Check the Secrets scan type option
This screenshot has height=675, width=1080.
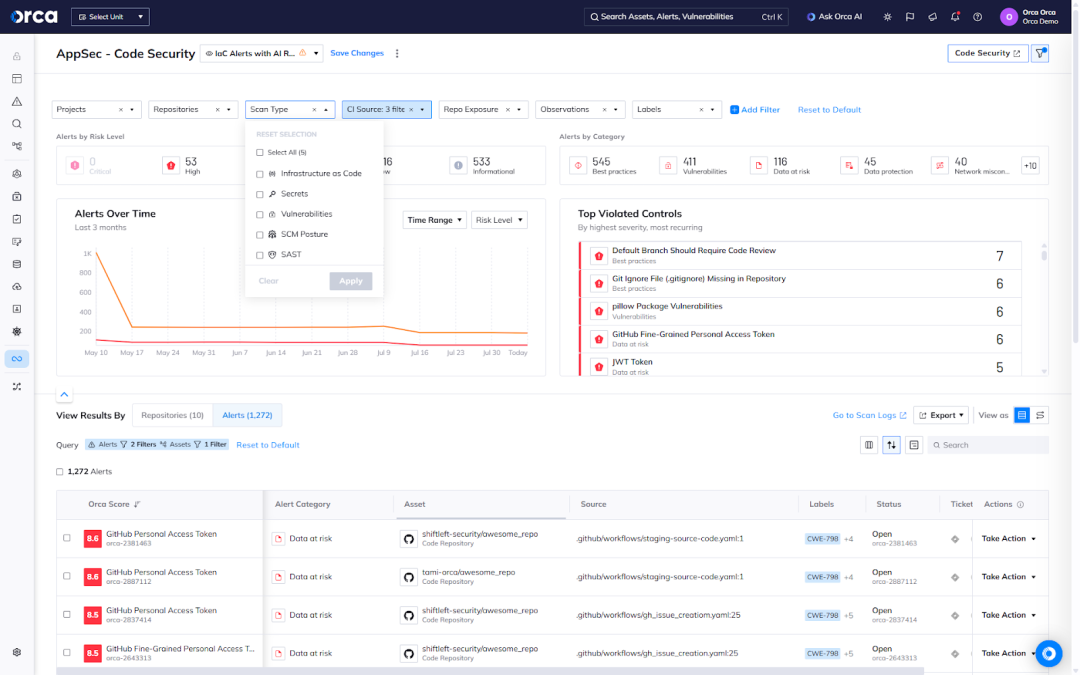(260, 194)
